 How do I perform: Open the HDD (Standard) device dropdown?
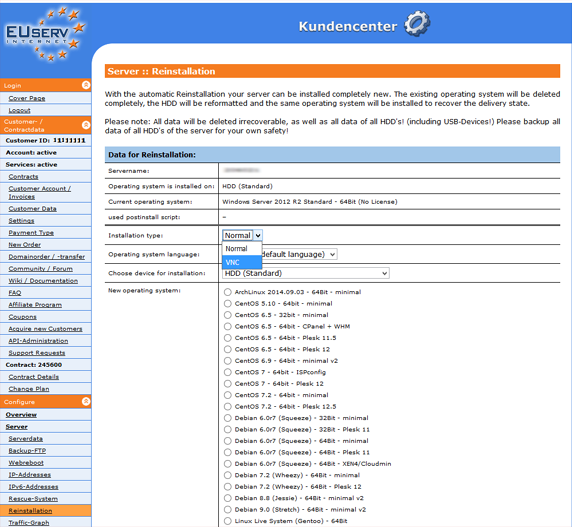306,273
